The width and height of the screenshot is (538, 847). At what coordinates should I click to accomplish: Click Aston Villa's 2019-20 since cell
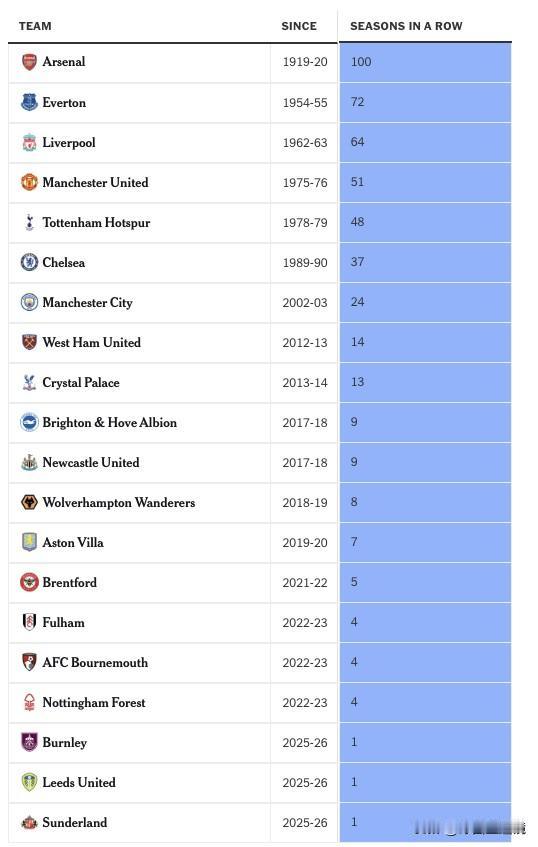(305, 543)
